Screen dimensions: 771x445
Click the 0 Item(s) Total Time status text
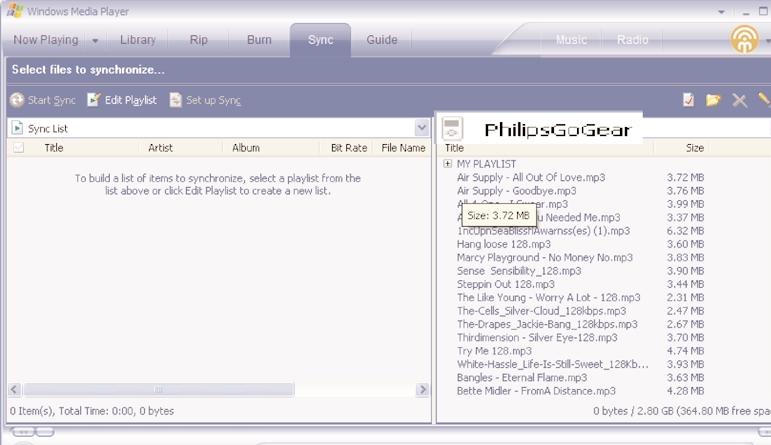92,411
